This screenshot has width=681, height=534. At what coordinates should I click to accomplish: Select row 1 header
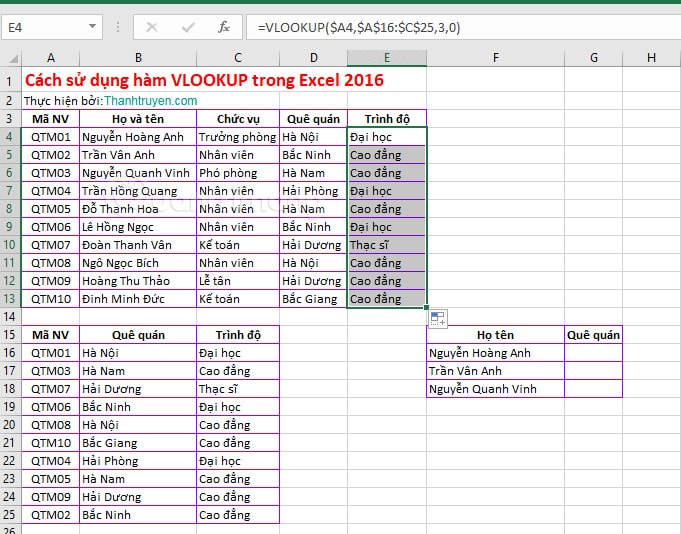click(x=10, y=81)
